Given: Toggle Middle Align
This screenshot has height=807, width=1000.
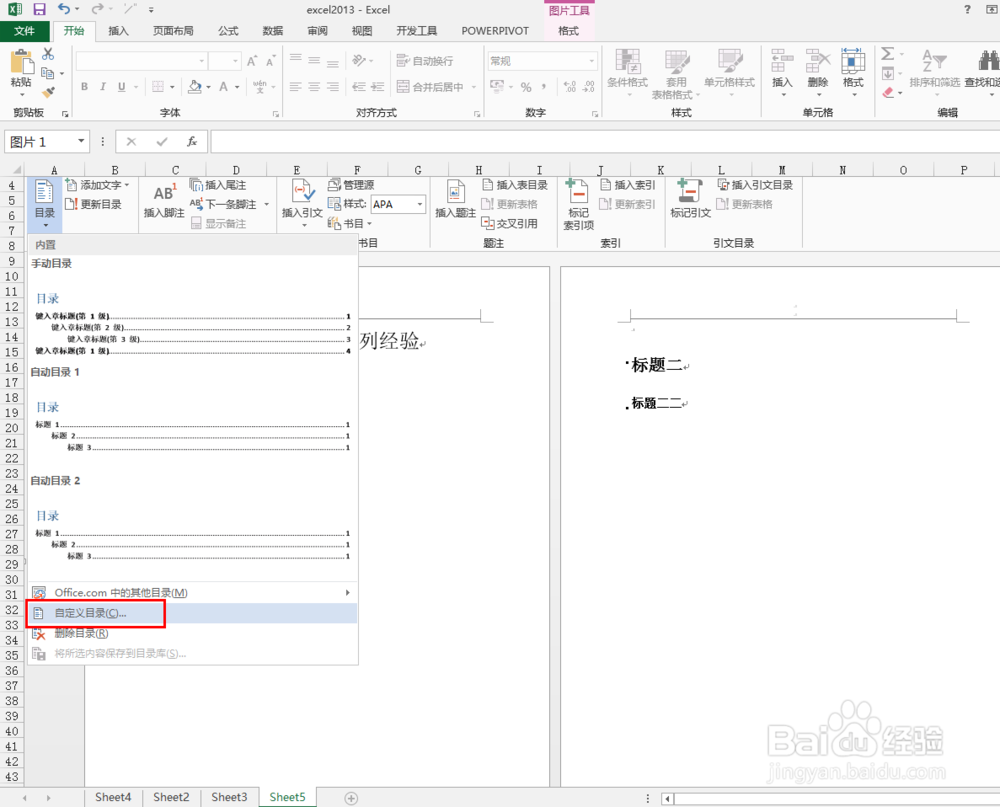Looking at the screenshot, I should (314, 61).
